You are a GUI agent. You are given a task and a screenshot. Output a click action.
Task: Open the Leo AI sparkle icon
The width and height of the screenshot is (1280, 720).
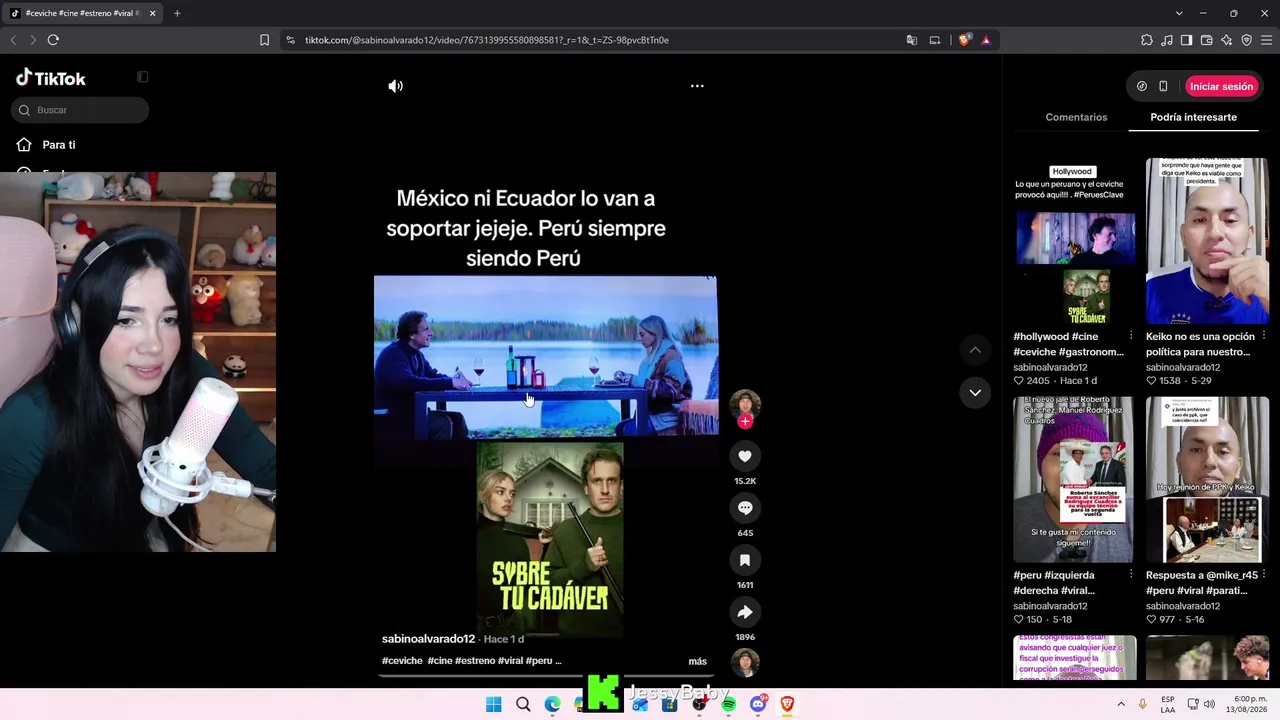pyautogui.click(x=1226, y=40)
